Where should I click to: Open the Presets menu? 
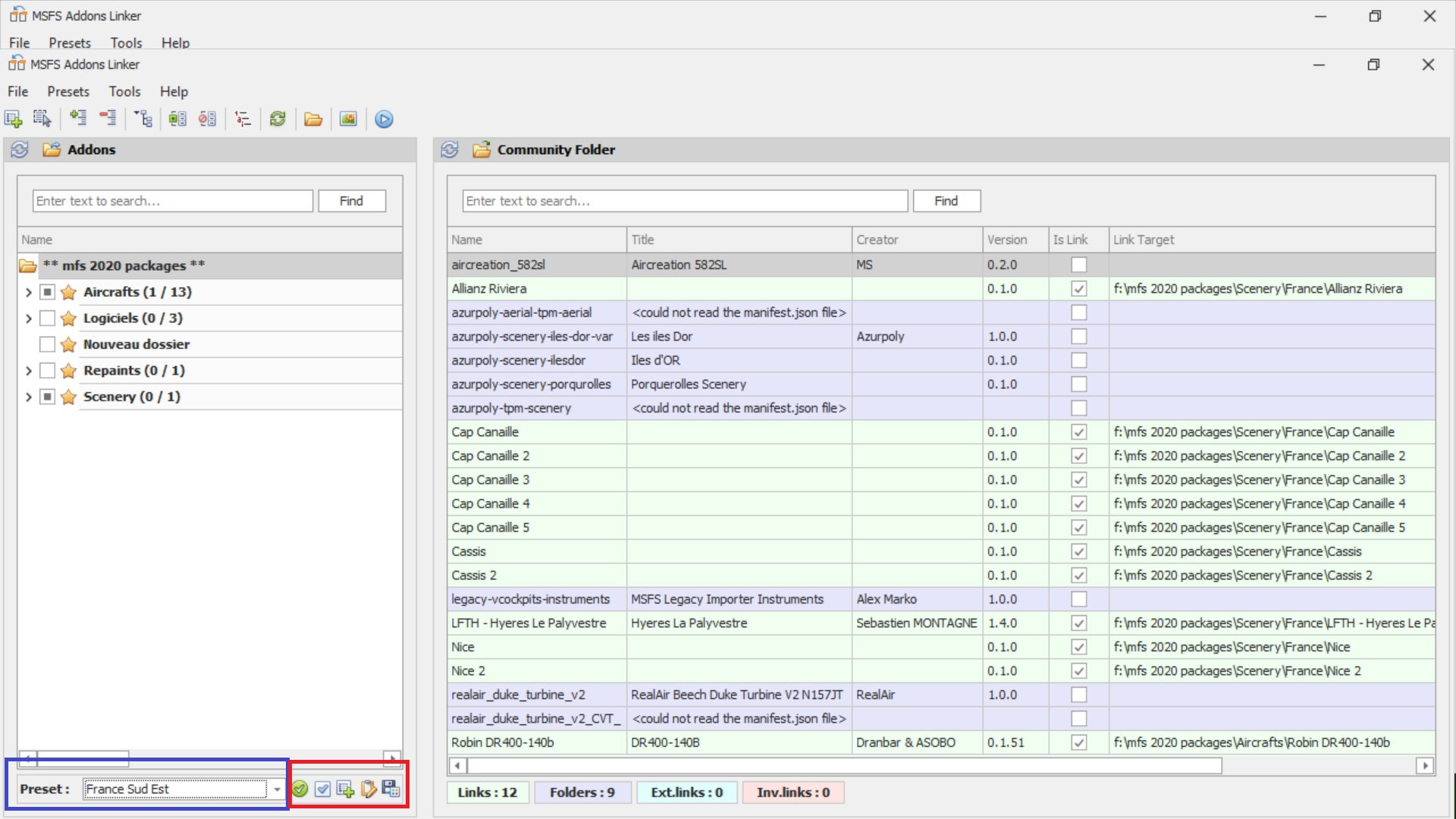point(68,92)
